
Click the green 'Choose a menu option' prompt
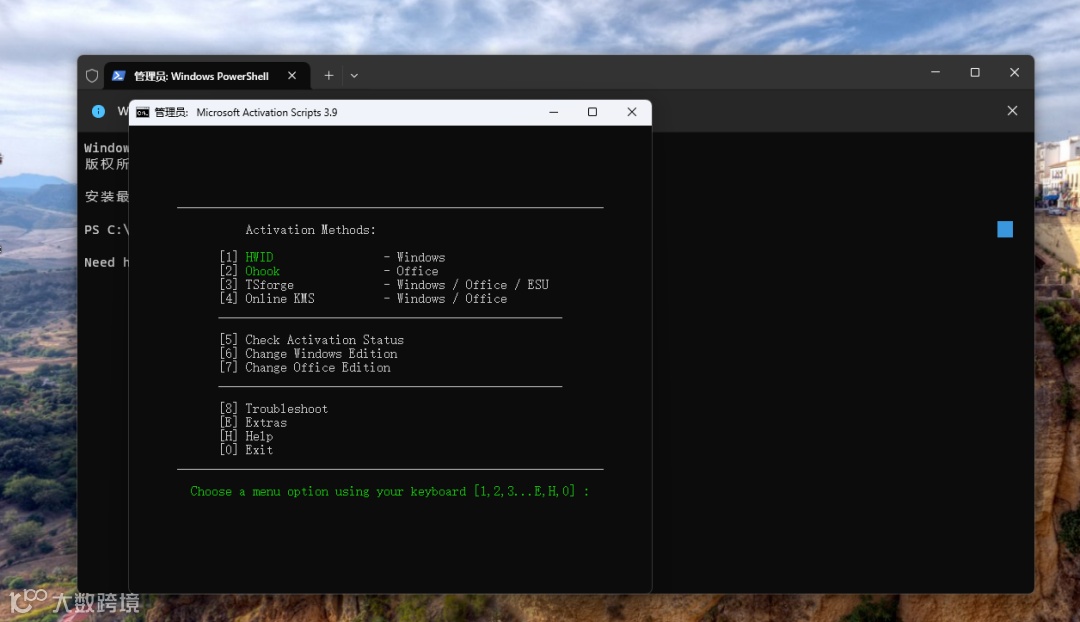pos(389,491)
